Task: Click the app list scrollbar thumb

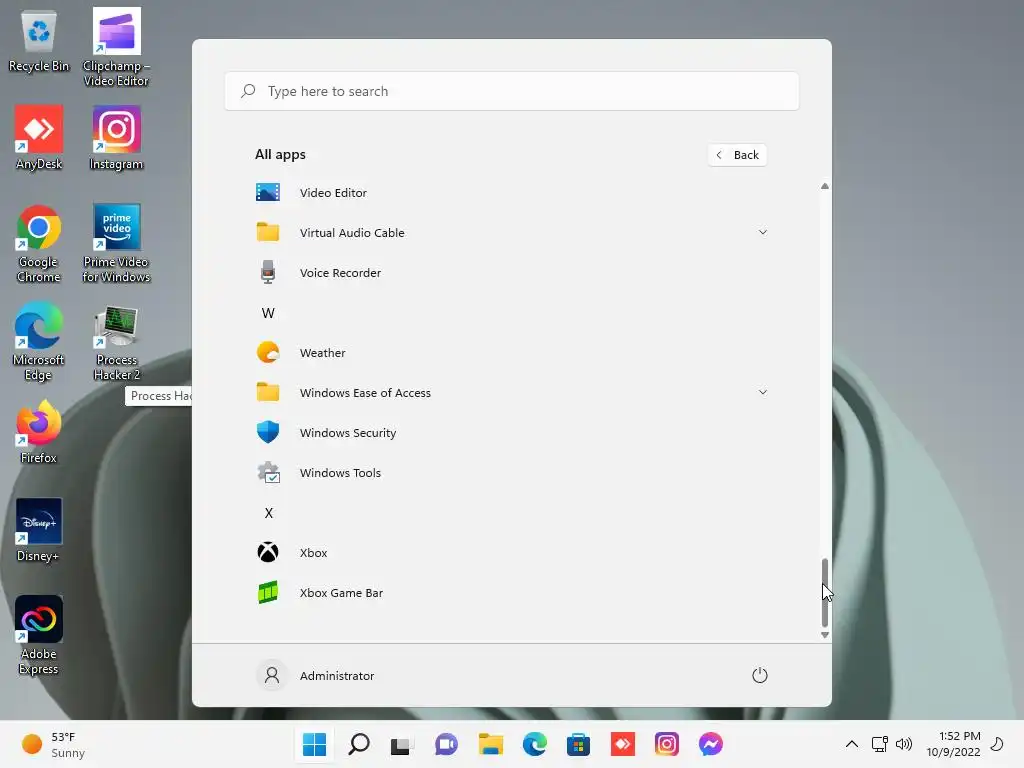Action: tap(825, 592)
